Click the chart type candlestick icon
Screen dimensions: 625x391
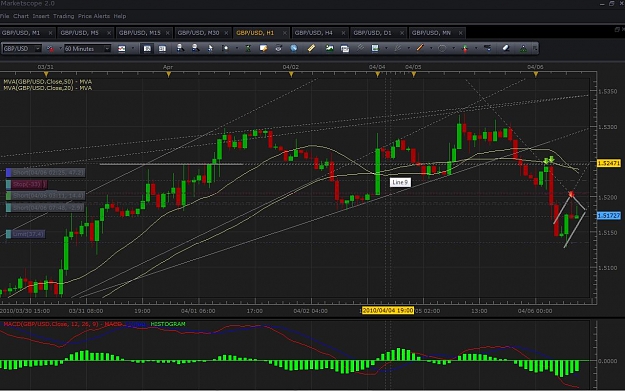(x=122, y=49)
